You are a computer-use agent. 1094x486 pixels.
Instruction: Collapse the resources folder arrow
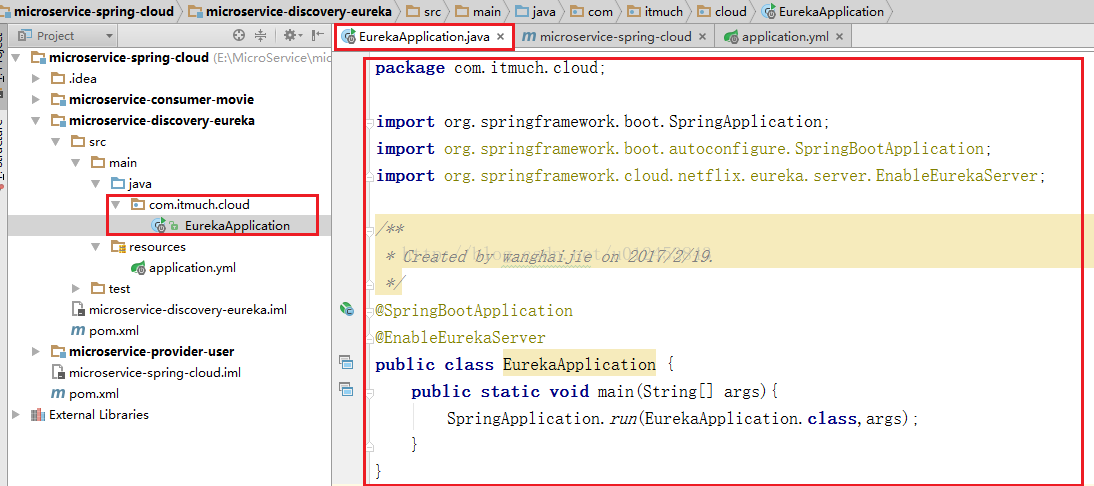tap(96, 247)
